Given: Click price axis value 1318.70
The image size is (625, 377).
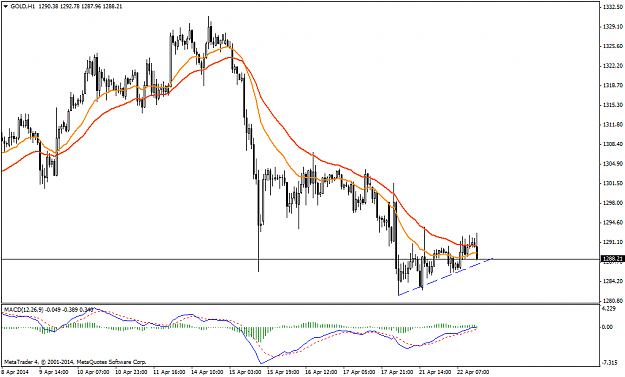Looking at the screenshot, I should pyautogui.click(x=613, y=85).
